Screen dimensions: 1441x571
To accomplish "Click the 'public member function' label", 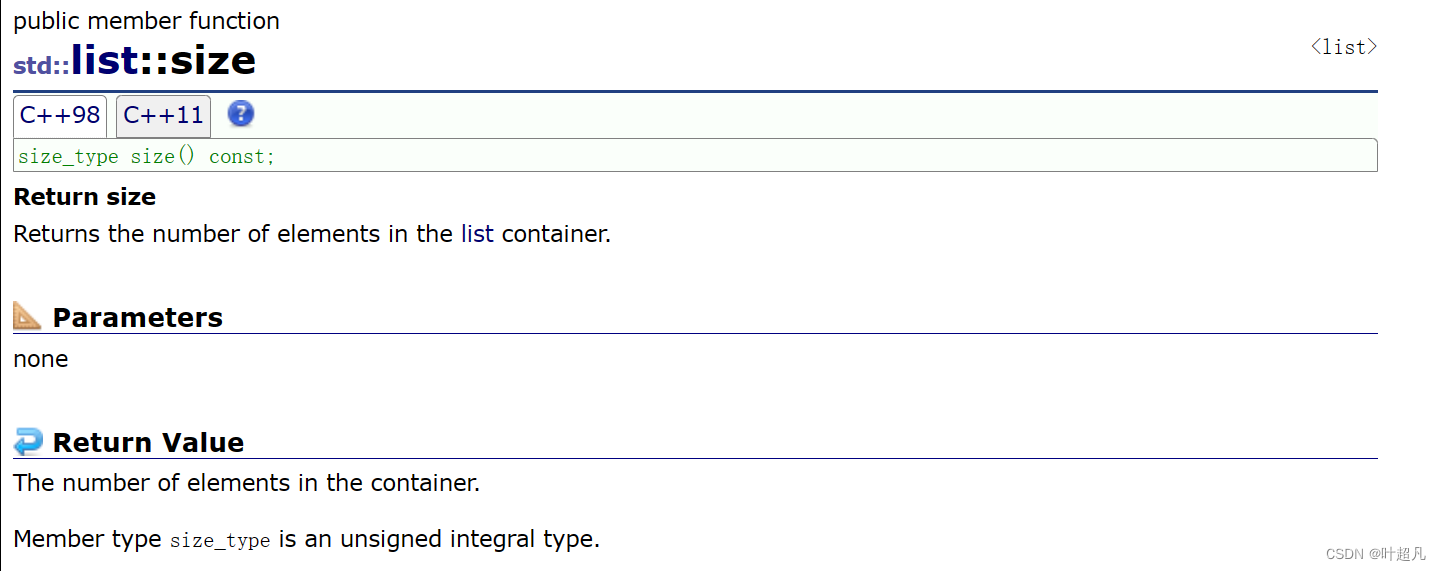I will [146, 21].
